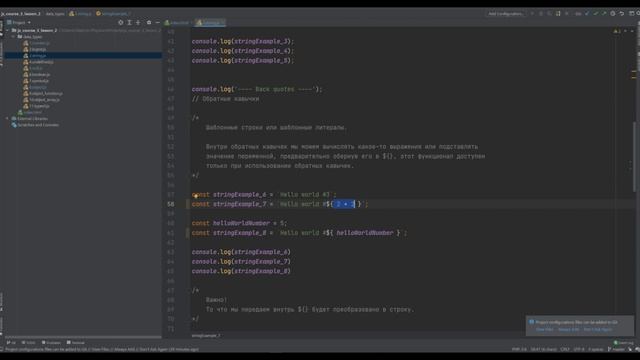The height and width of the screenshot is (360, 640).
Task: Click the locate opened file target icon
Action: [120, 22]
